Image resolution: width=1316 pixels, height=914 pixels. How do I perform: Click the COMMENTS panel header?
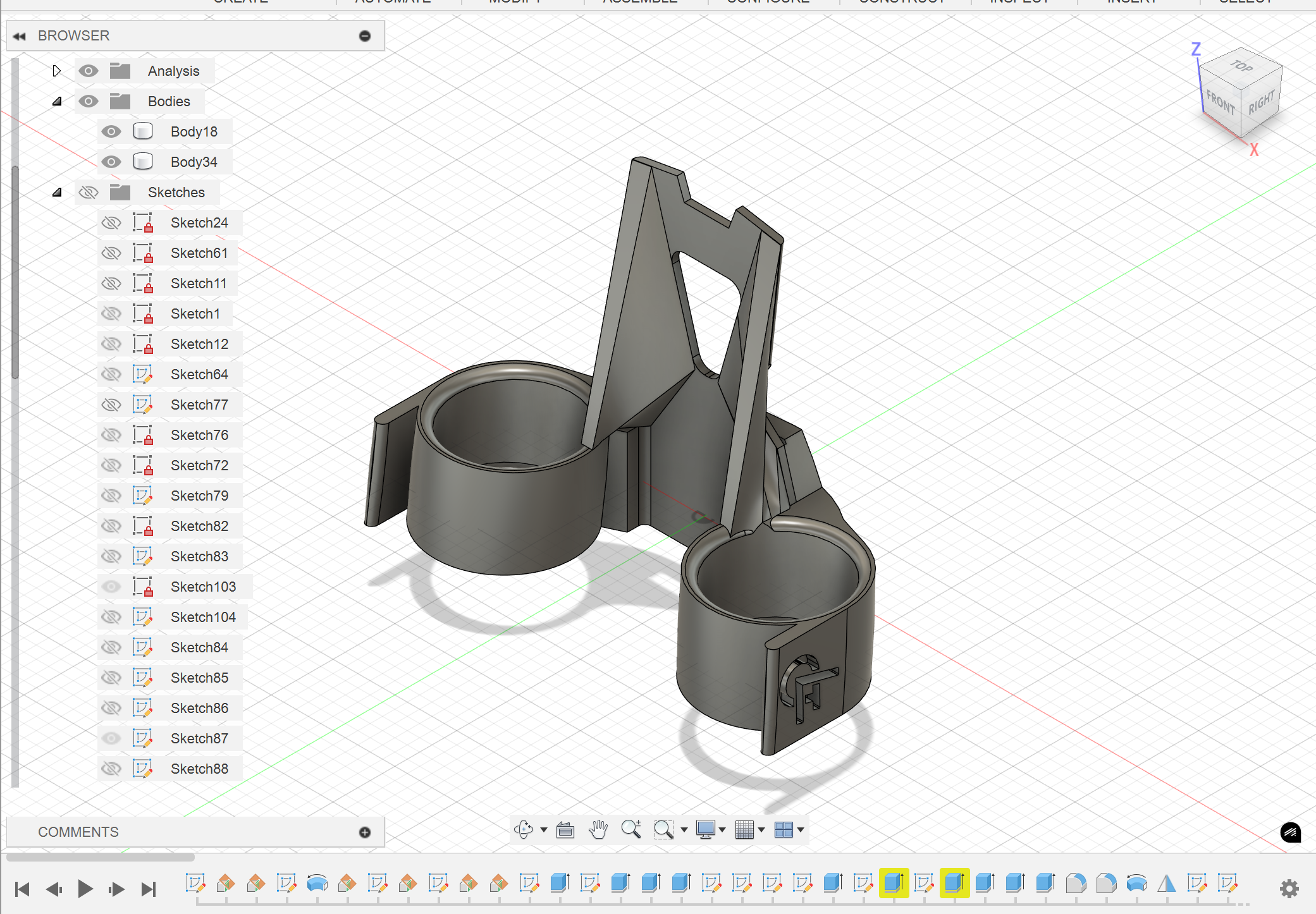click(195, 832)
